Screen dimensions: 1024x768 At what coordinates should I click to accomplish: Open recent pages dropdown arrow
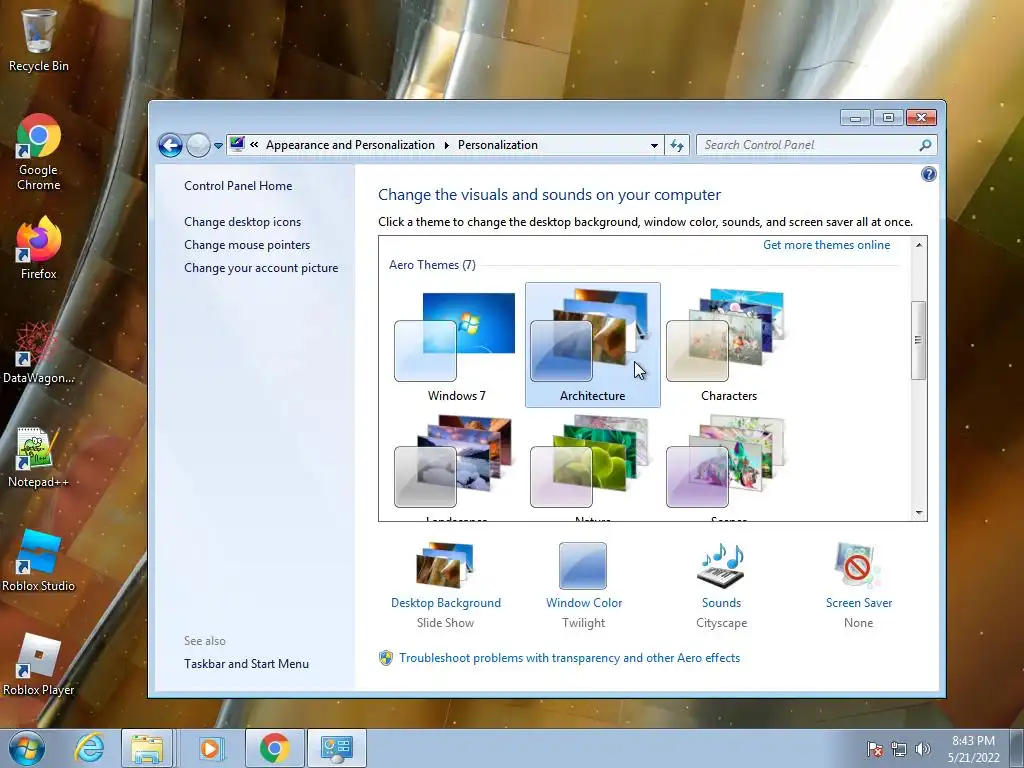click(218, 146)
